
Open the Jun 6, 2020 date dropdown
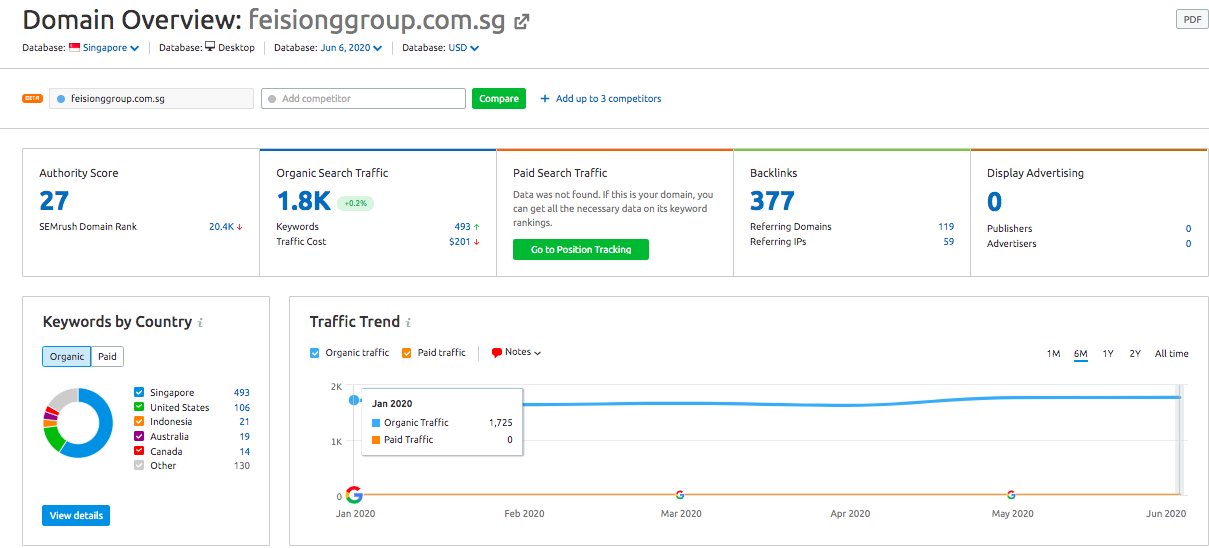point(351,47)
